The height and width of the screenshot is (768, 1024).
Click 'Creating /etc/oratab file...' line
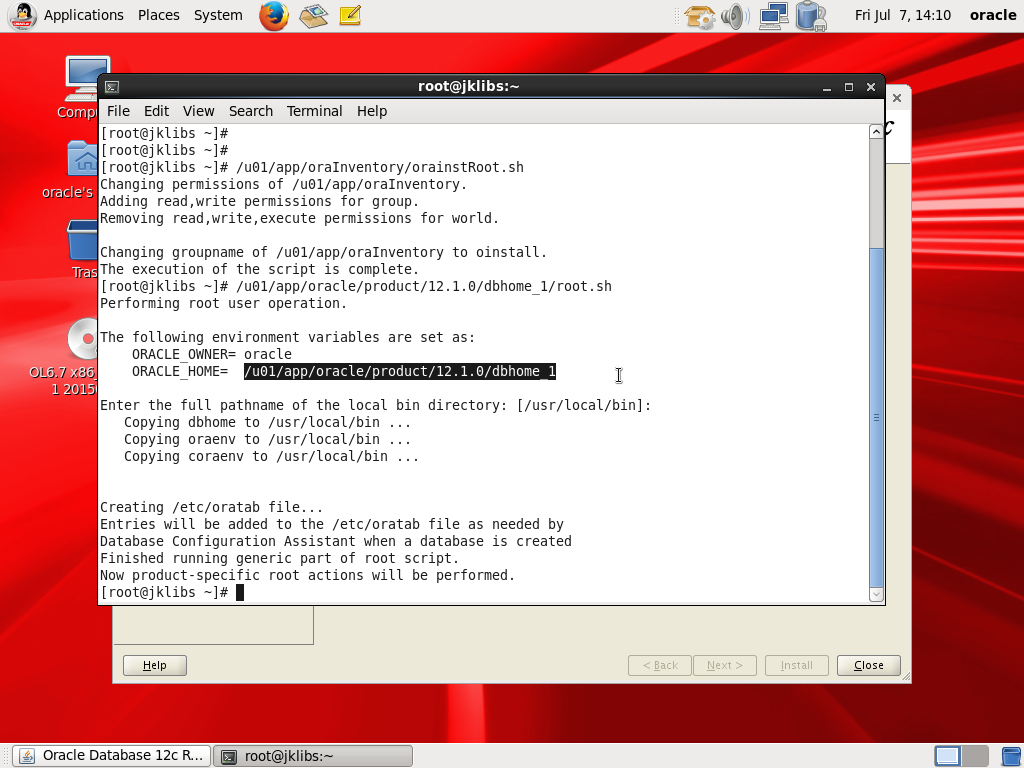[x=211, y=507]
